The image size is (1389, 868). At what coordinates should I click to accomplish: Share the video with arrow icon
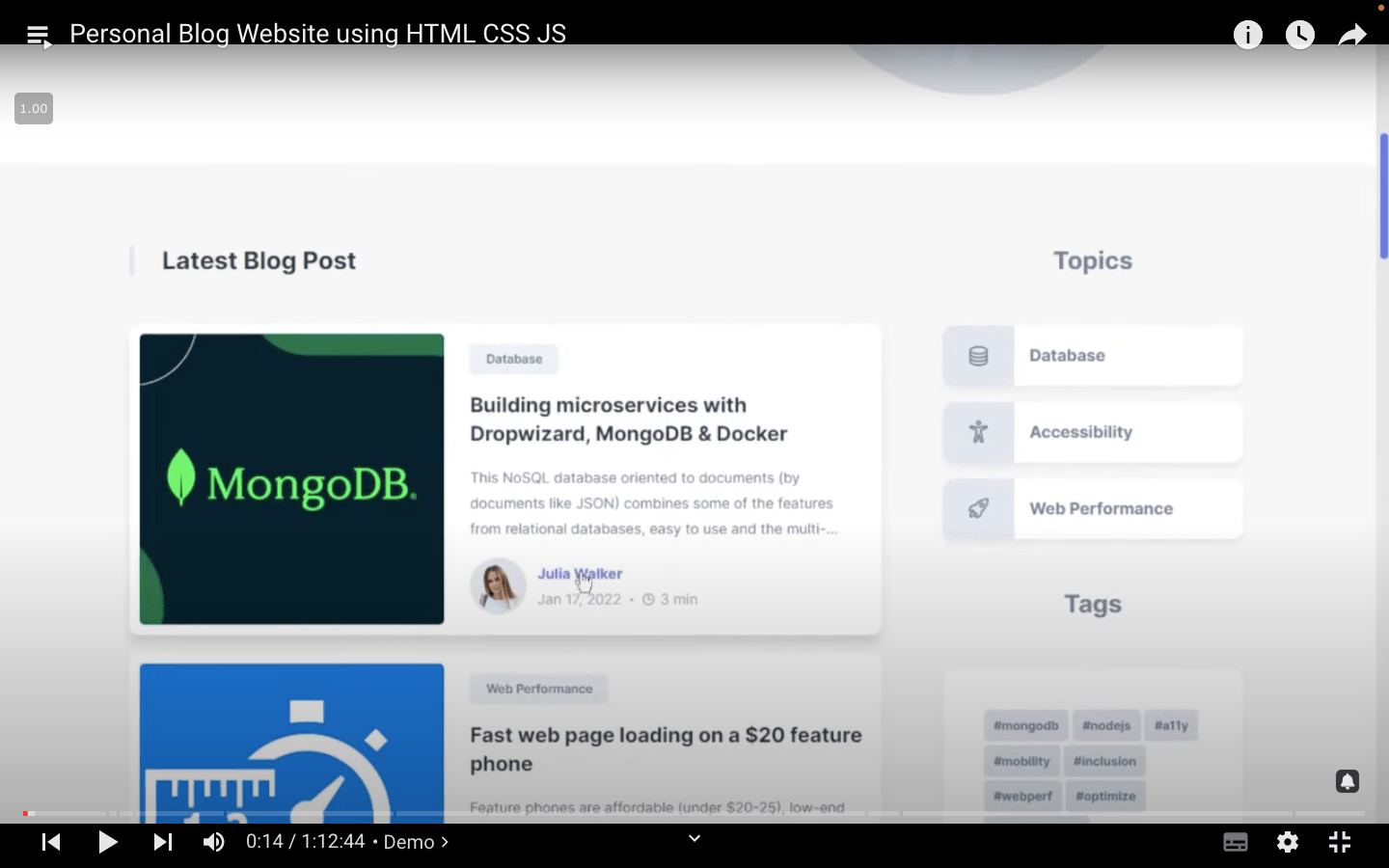[1352, 36]
